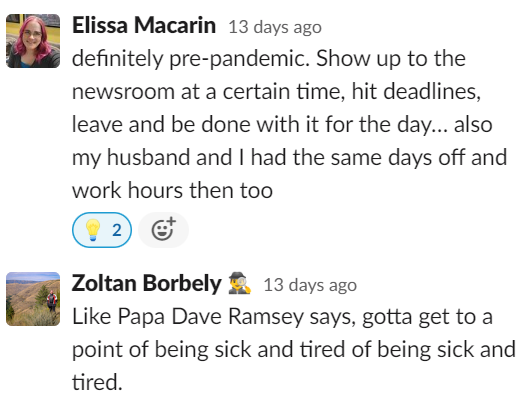This screenshot has height=399, width=532.
Task: Click the reaction count number 2
Action: click(117, 230)
